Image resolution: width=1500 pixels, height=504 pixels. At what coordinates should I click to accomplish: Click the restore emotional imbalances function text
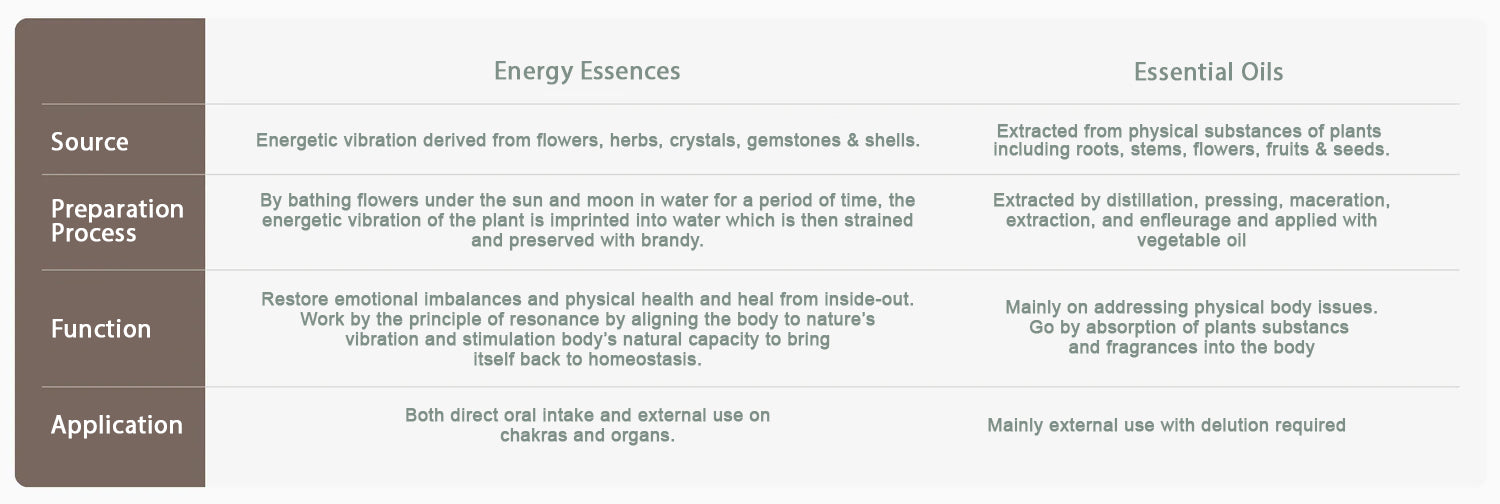coord(587,299)
